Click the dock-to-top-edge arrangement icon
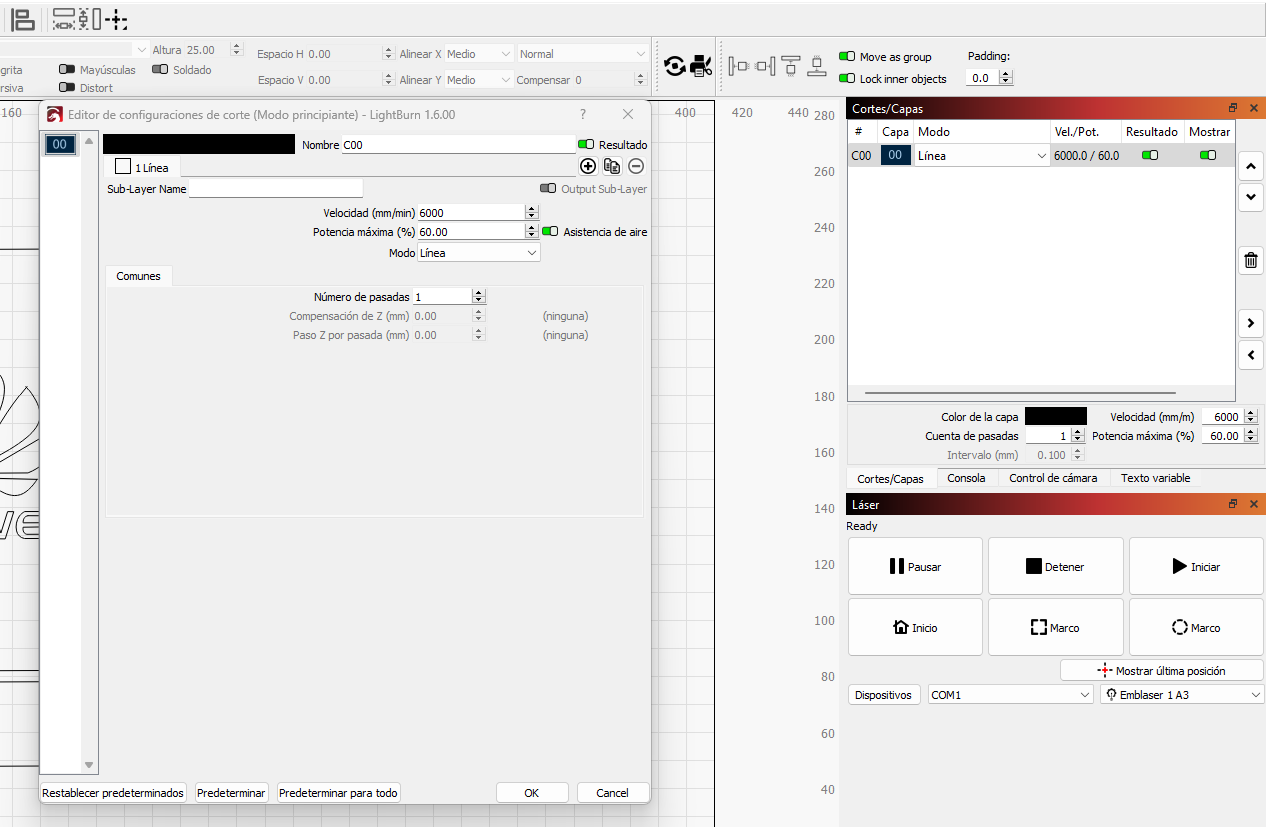 [791, 67]
